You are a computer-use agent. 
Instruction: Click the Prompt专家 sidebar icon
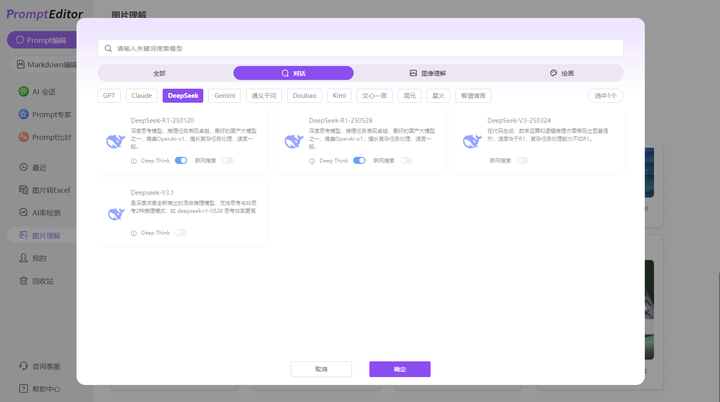23,114
